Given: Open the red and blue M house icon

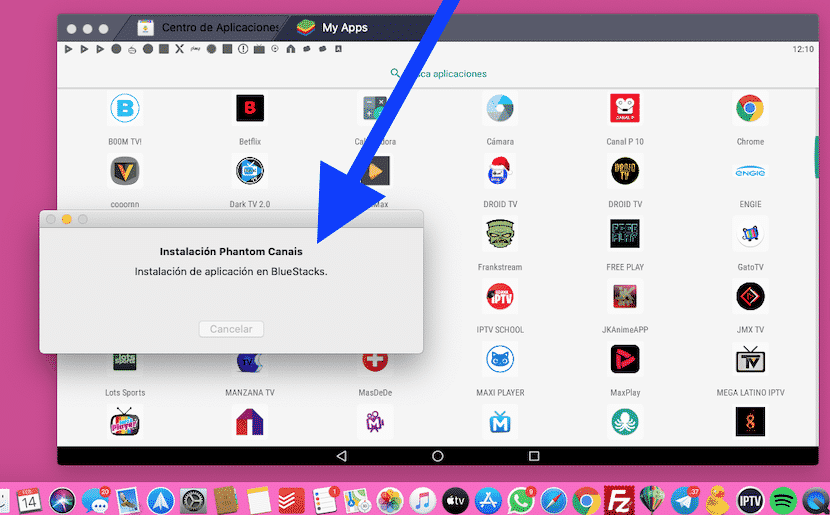Looking at the screenshot, I should [x=250, y=422].
